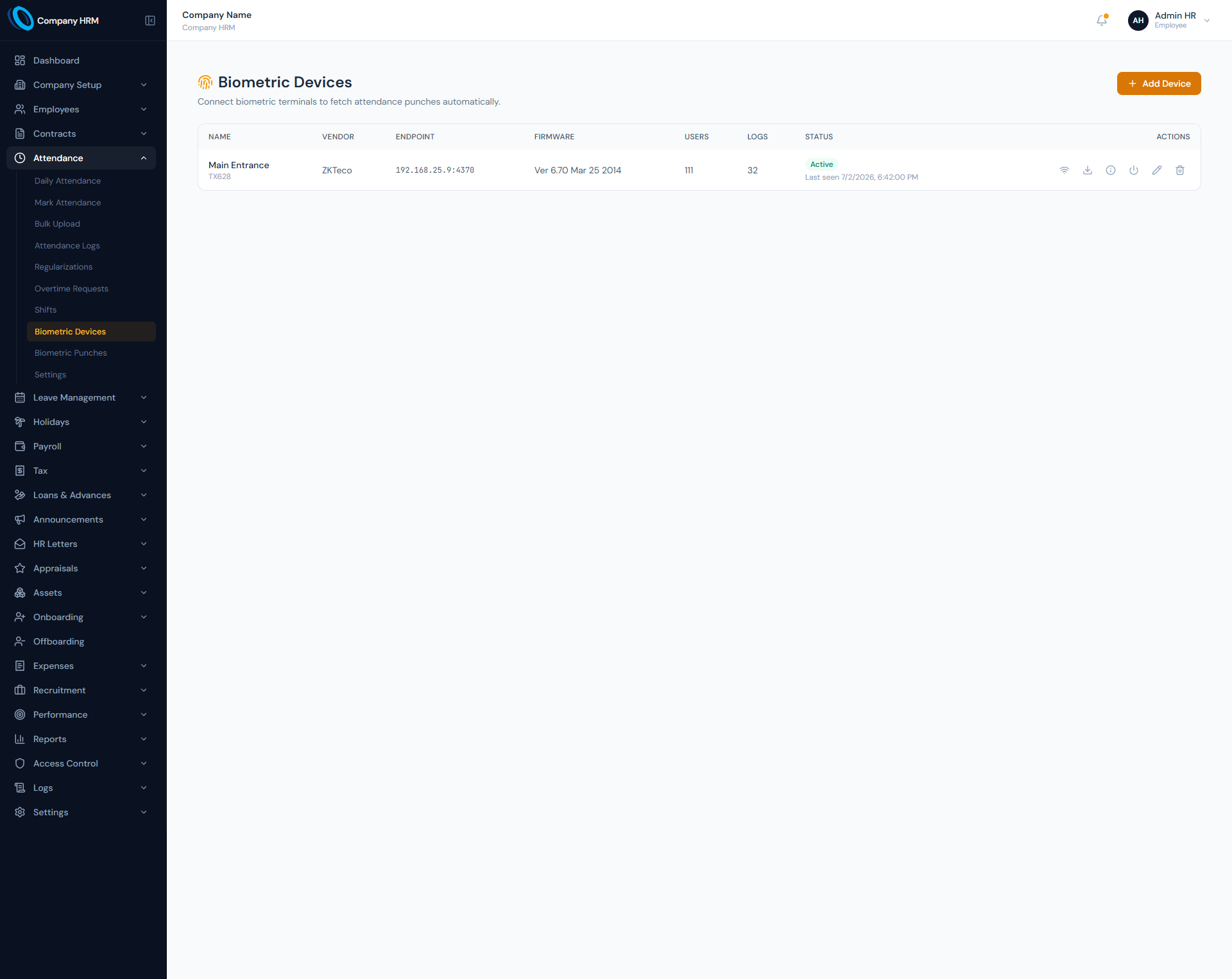Expand the Expenses chevron
Image resolution: width=1232 pixels, height=979 pixels.
click(x=144, y=666)
